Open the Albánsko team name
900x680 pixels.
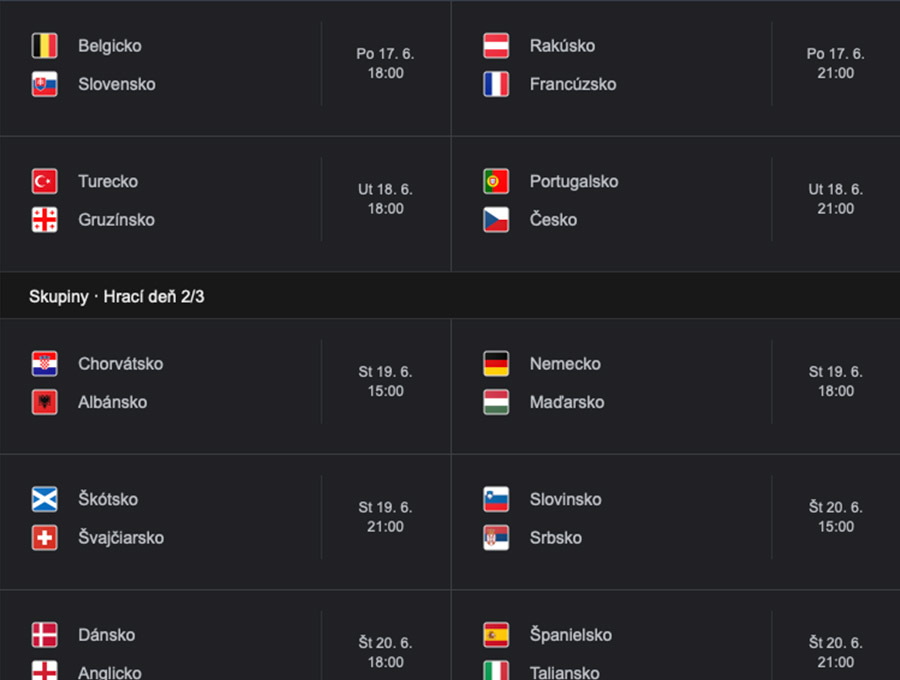pos(112,402)
